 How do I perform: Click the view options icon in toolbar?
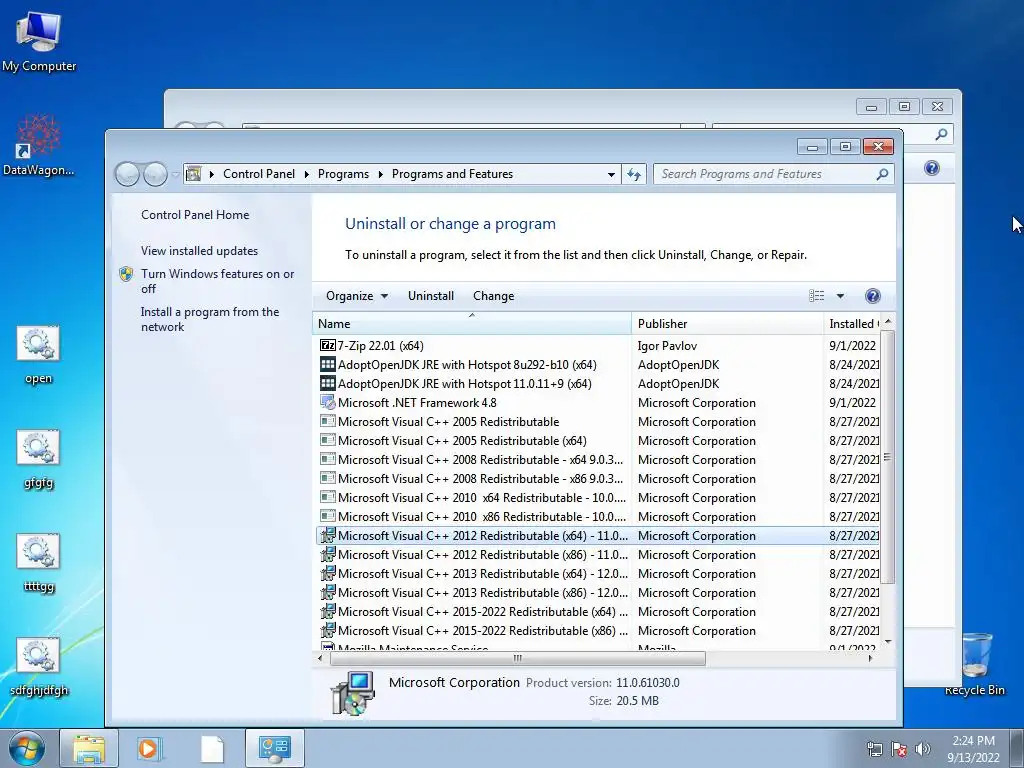pos(816,296)
